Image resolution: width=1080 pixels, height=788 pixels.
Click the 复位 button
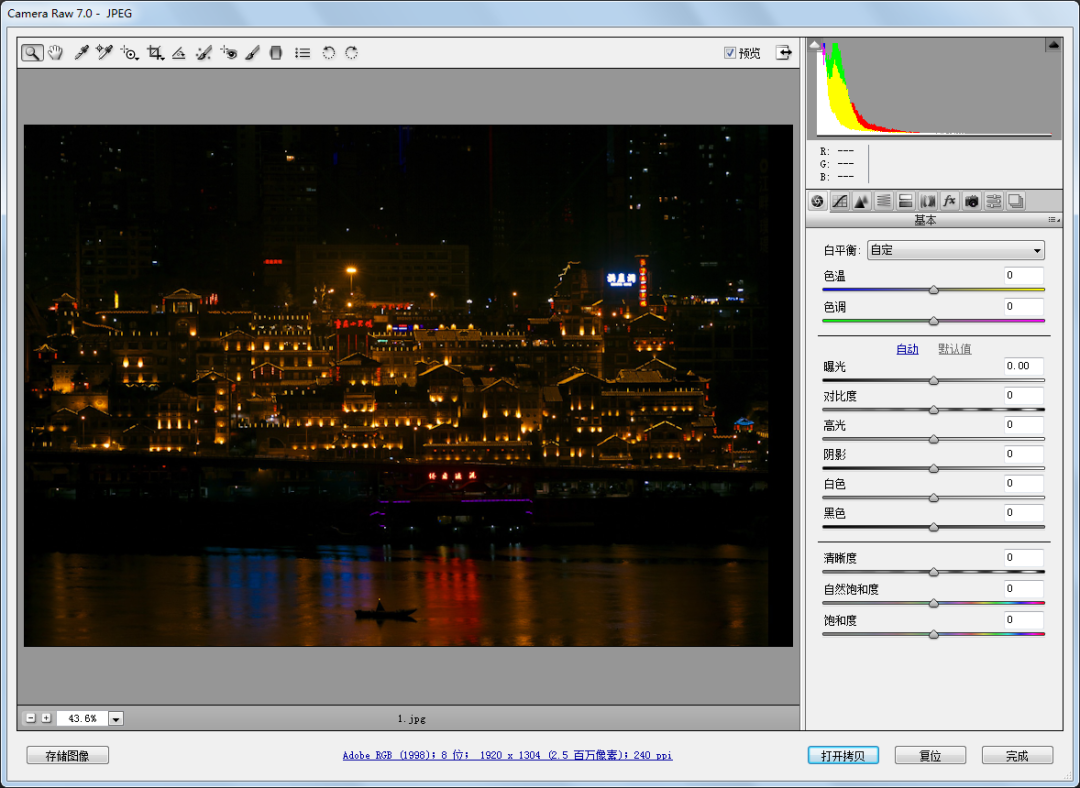(x=931, y=756)
